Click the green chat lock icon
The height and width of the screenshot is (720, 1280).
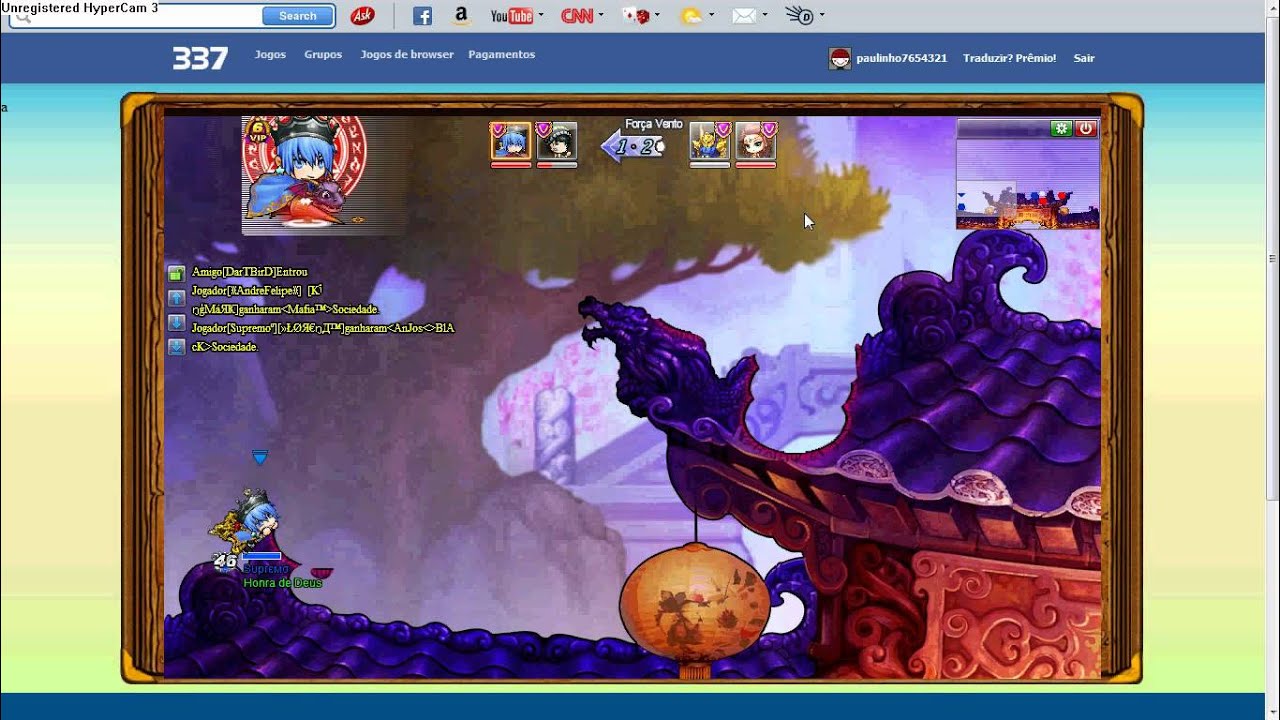(x=176, y=273)
